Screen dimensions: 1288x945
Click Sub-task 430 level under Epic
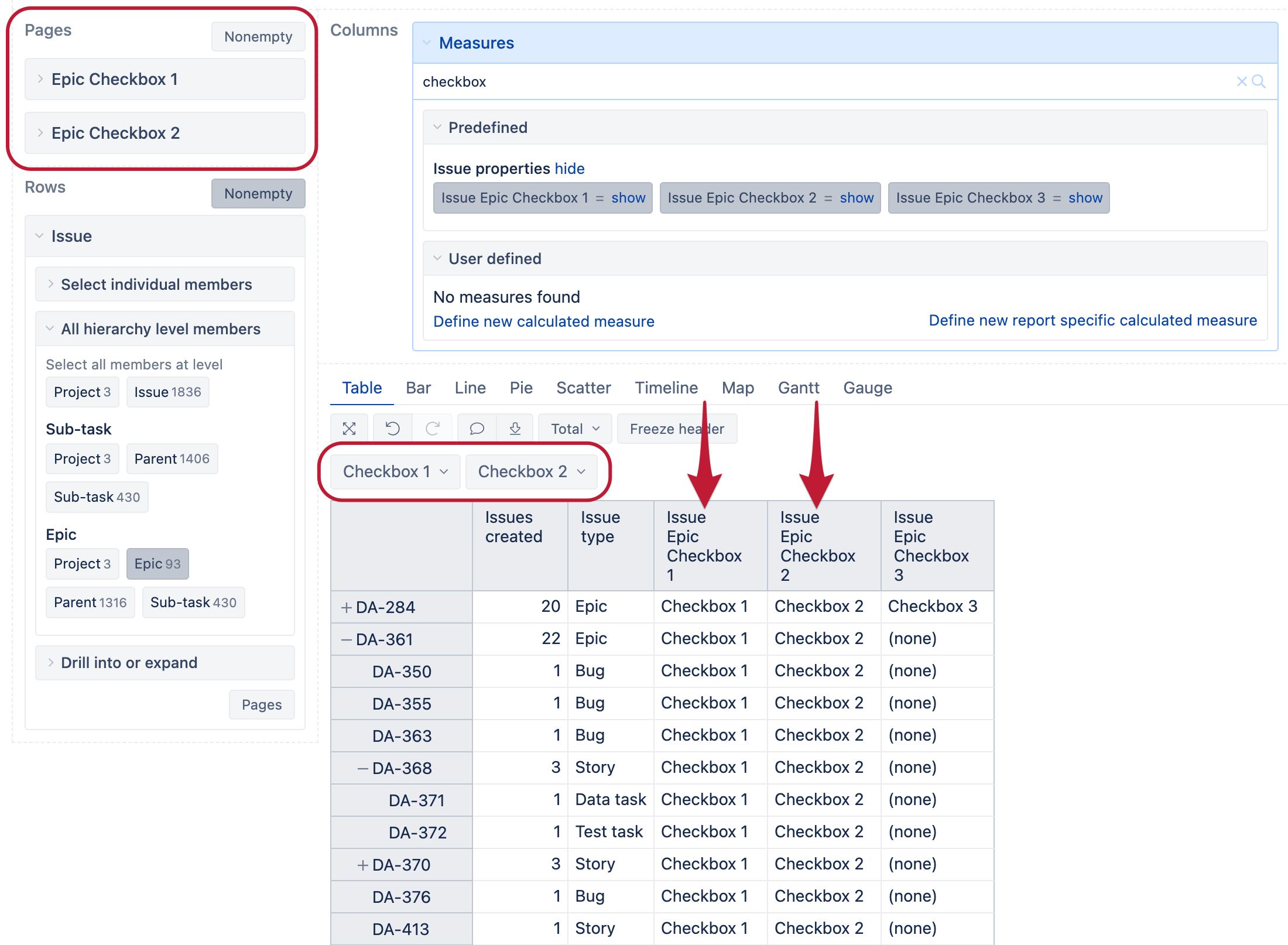click(193, 602)
